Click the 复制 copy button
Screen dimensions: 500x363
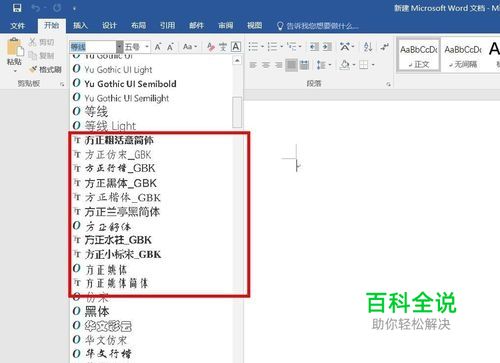(x=42, y=55)
